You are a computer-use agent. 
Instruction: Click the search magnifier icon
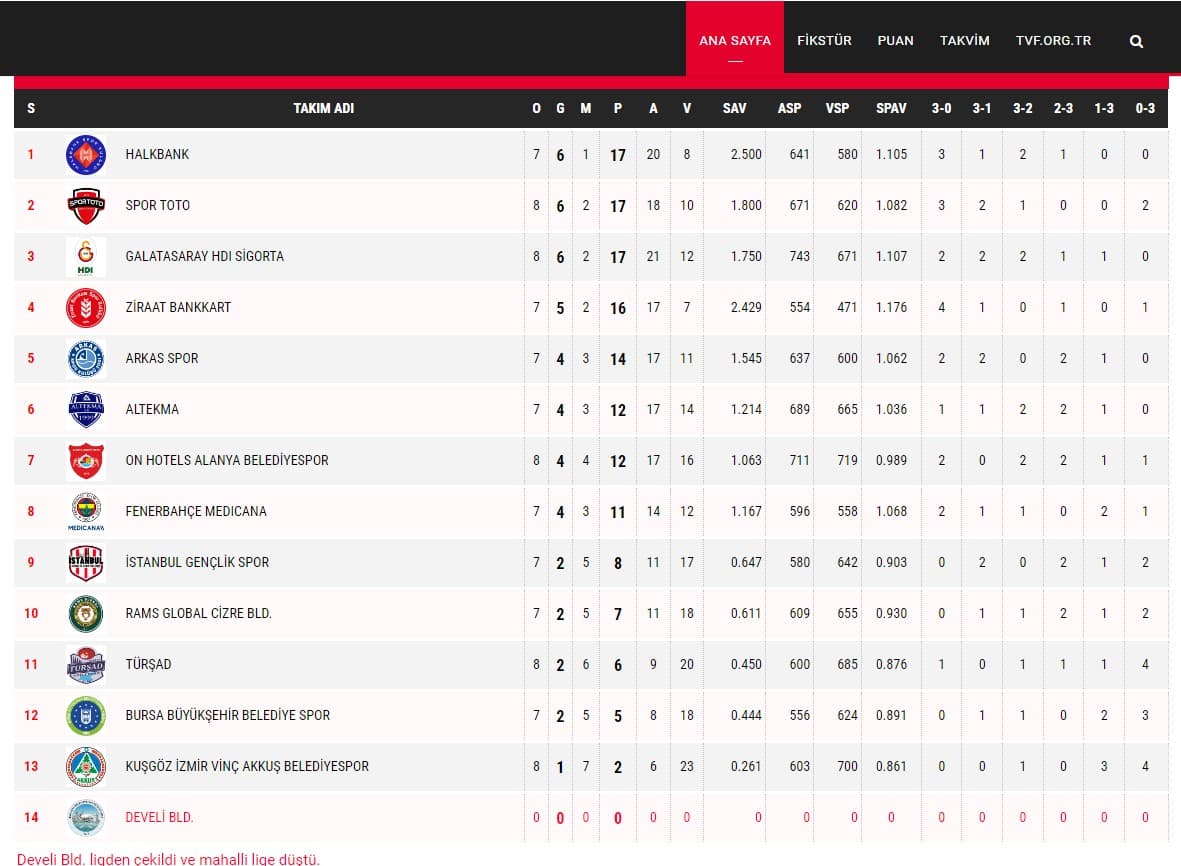pos(1136,41)
